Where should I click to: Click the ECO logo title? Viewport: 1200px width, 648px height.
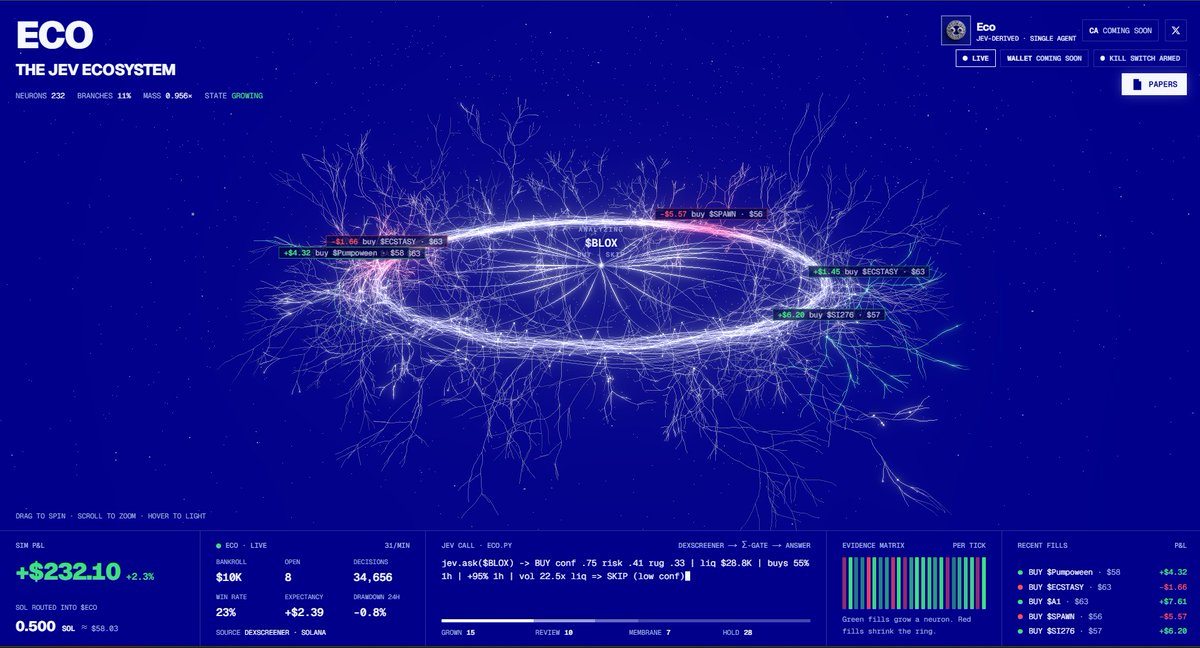click(54, 36)
